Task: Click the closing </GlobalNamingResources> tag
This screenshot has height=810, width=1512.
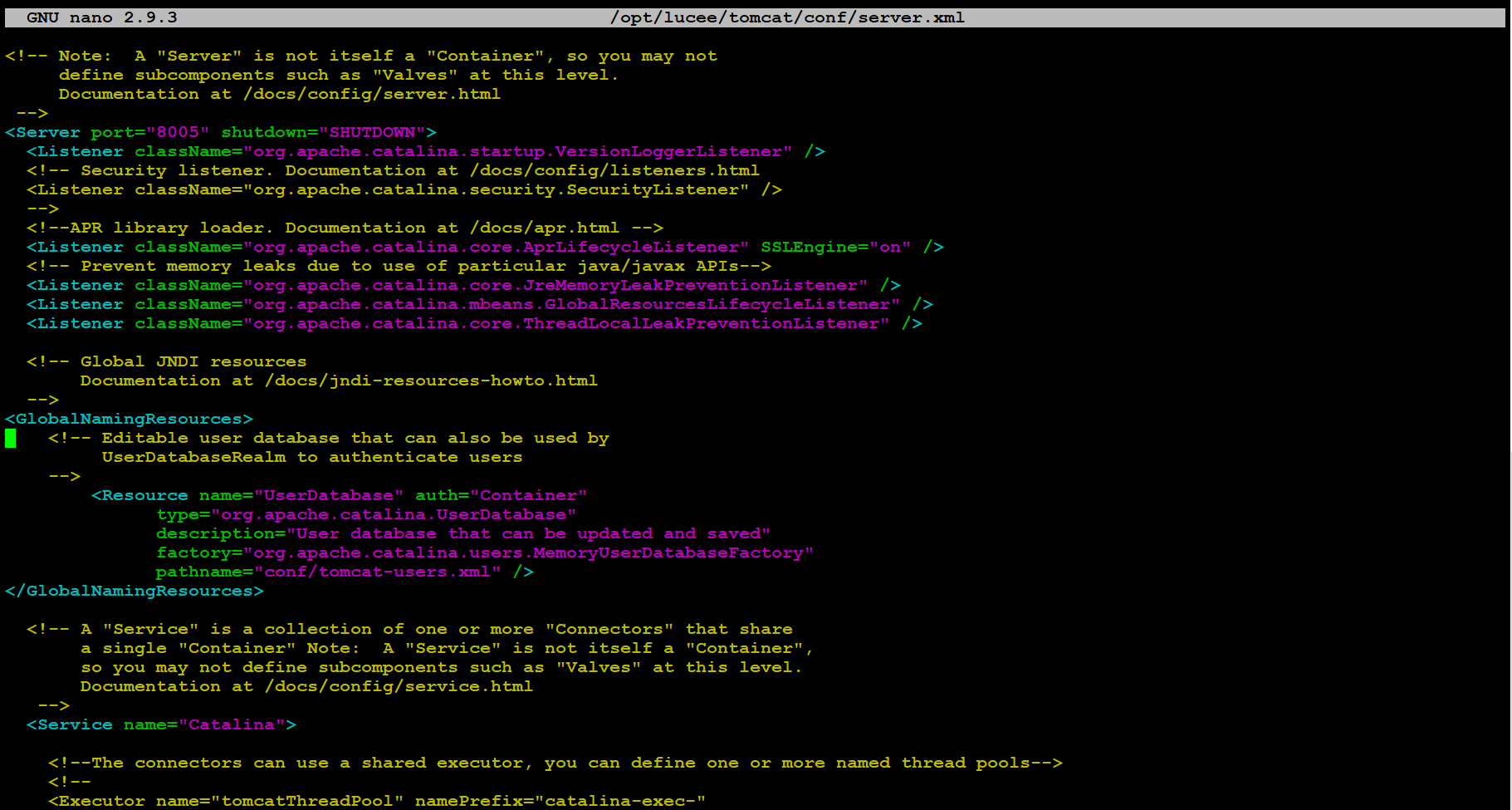Action: 135,591
